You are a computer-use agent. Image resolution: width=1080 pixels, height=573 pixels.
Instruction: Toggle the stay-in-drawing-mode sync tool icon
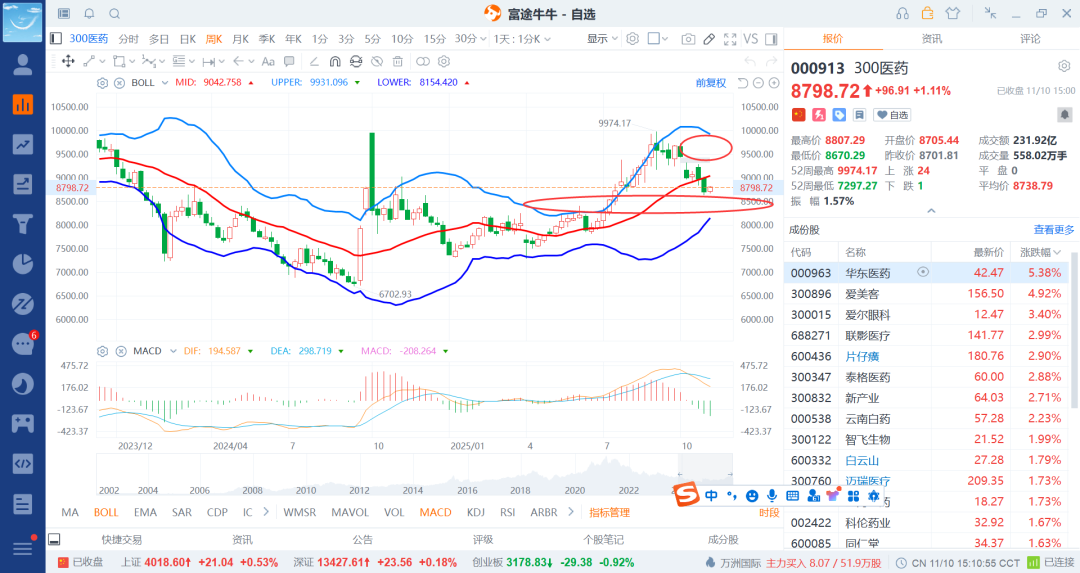tap(355, 61)
